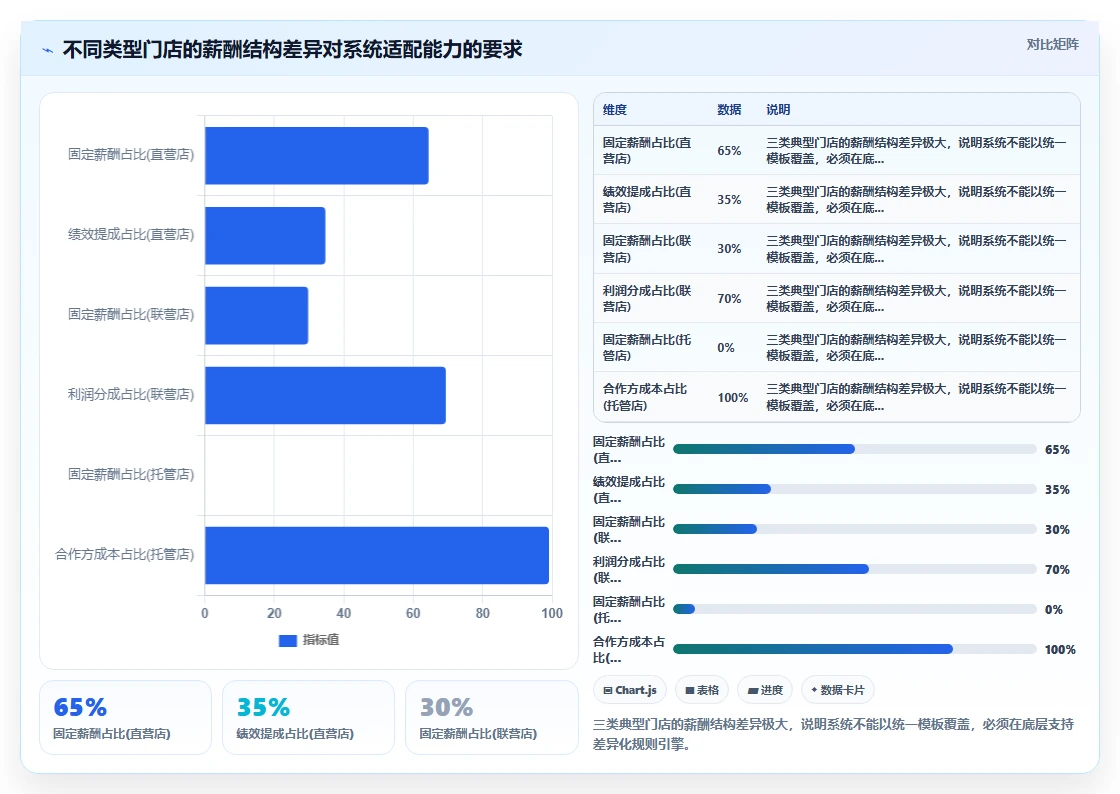Click the 绩效提成占比(直营店) chart bar

tap(265, 236)
